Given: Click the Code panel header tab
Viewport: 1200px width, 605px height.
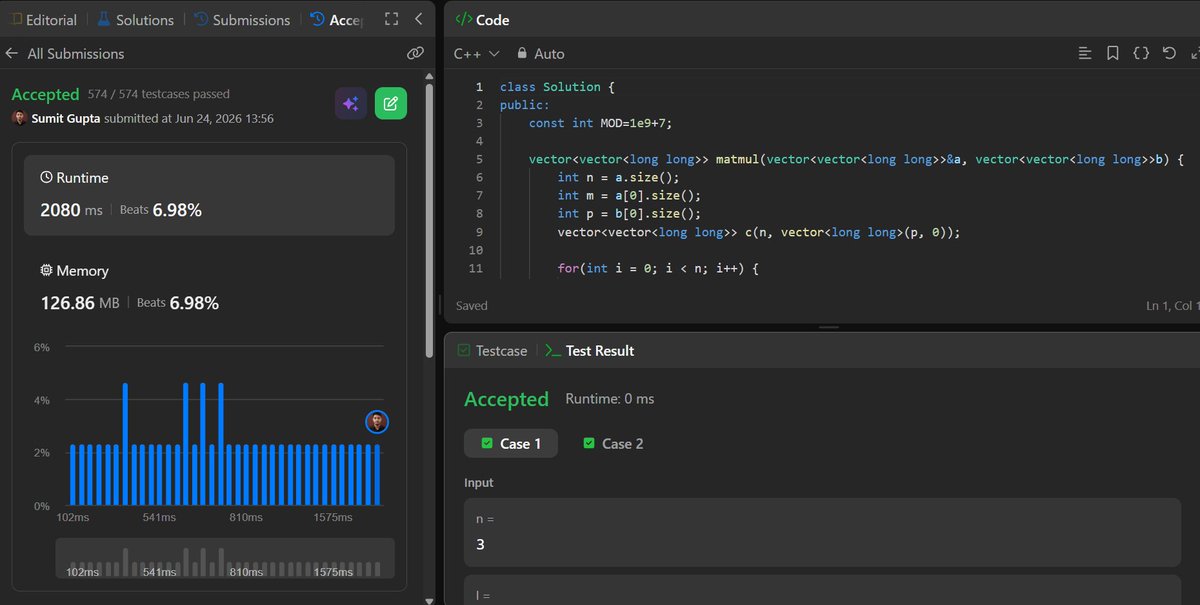Looking at the screenshot, I should coord(483,19).
